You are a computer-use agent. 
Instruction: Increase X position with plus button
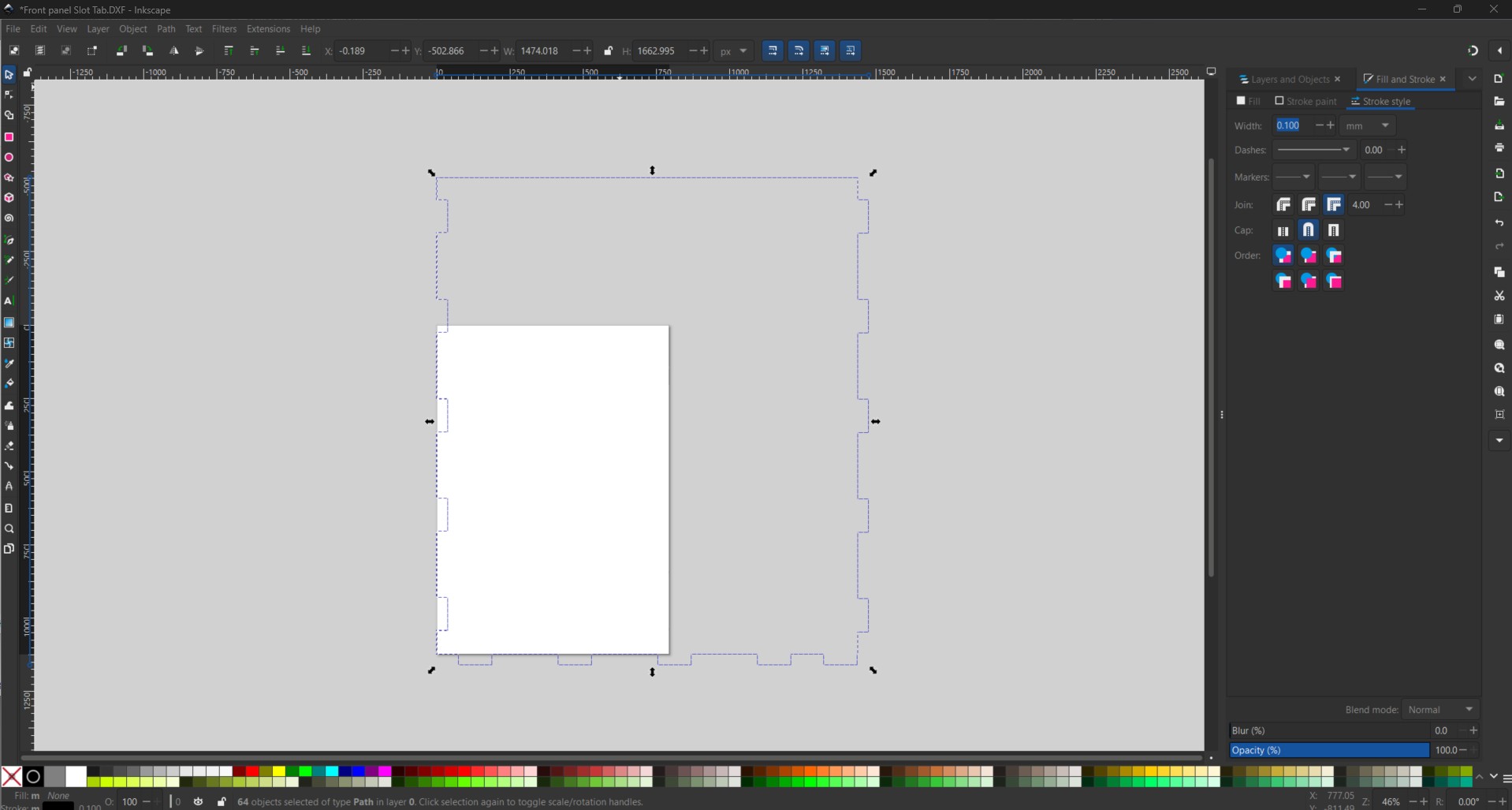(406, 50)
